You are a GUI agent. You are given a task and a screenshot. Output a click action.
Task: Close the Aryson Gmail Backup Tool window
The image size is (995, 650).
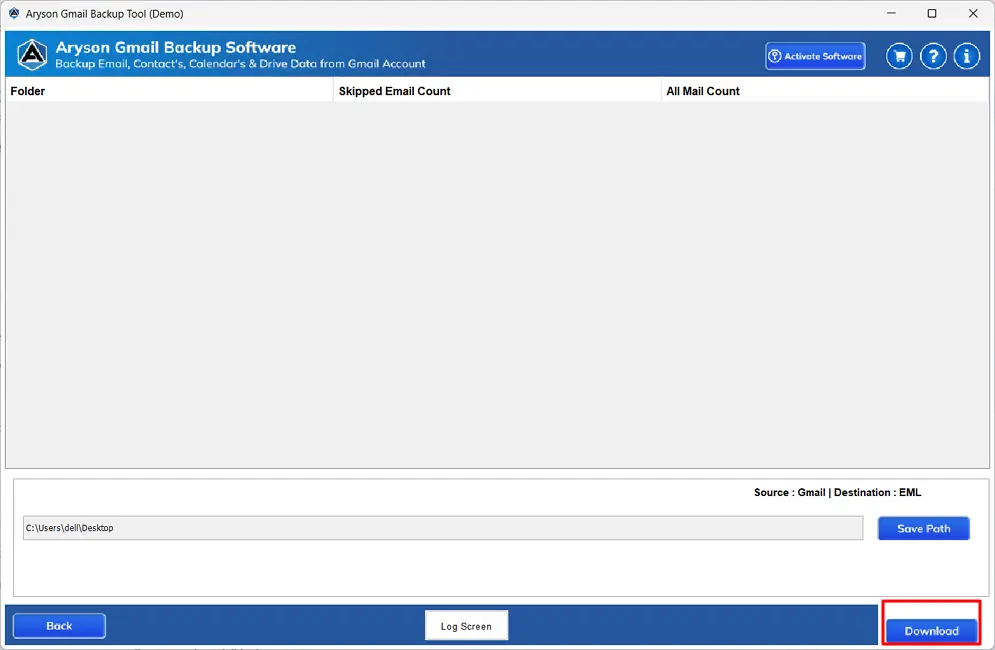click(x=973, y=13)
